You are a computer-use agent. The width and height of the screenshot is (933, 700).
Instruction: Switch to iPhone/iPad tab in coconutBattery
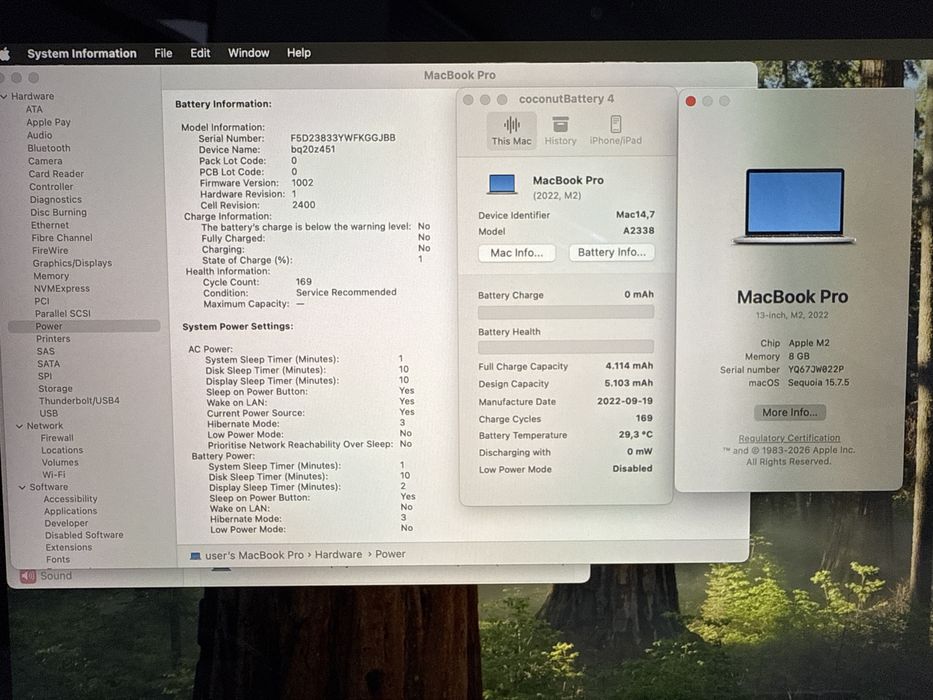pyautogui.click(x=616, y=131)
